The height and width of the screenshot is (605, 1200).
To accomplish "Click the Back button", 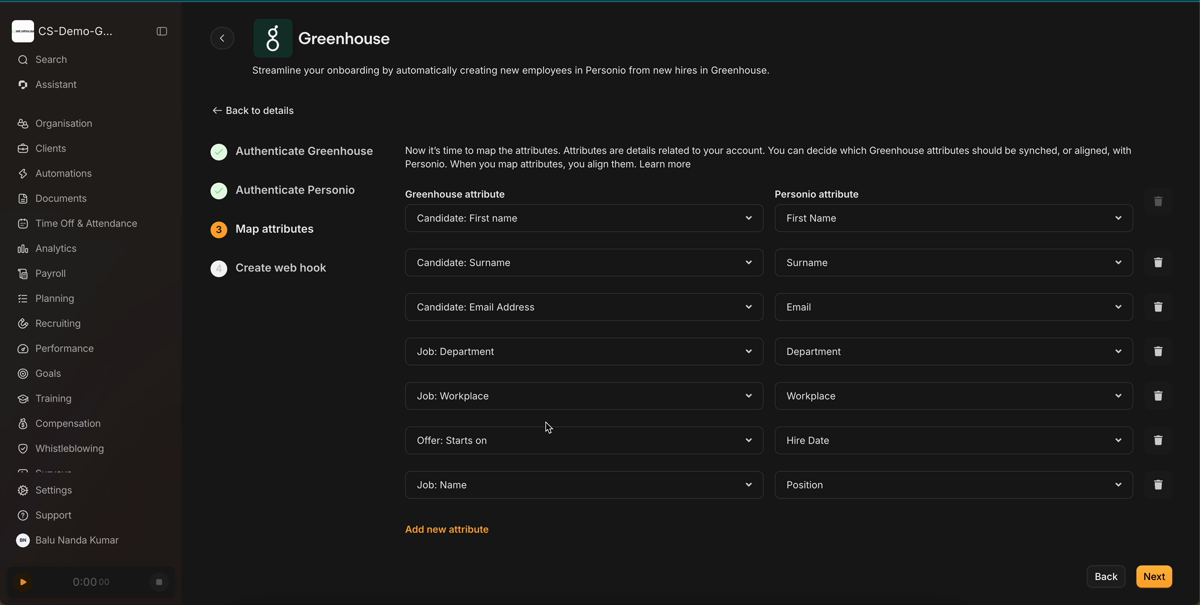I will coord(1106,577).
